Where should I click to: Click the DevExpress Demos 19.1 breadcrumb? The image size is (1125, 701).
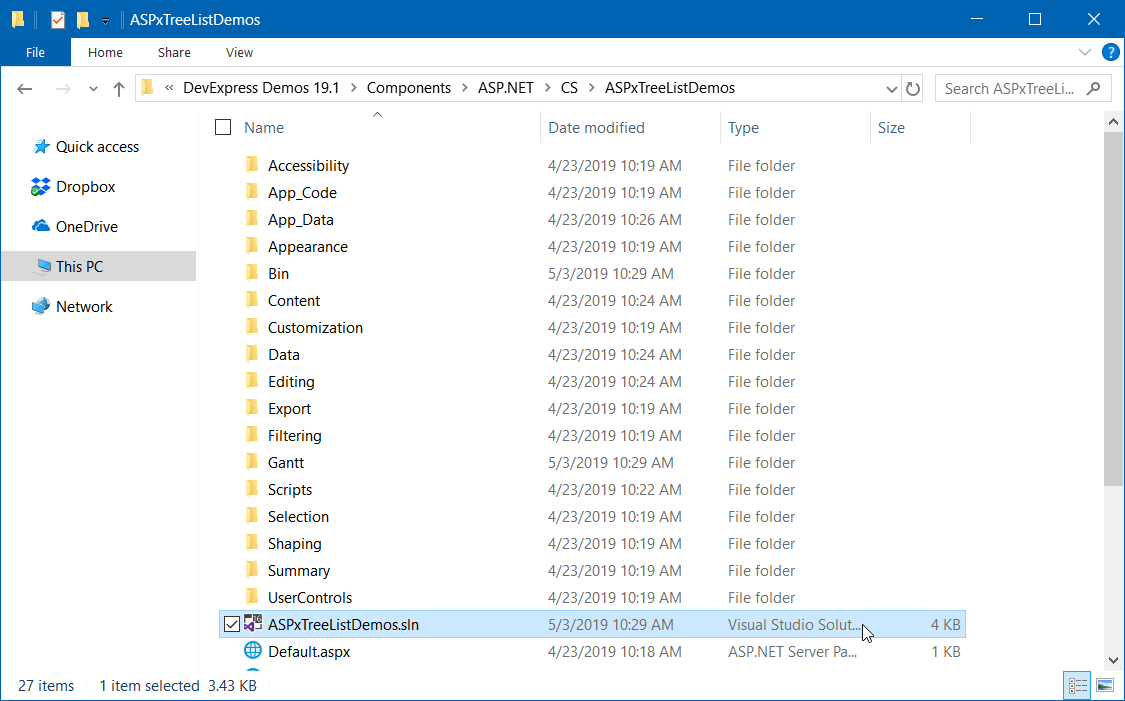tap(261, 88)
